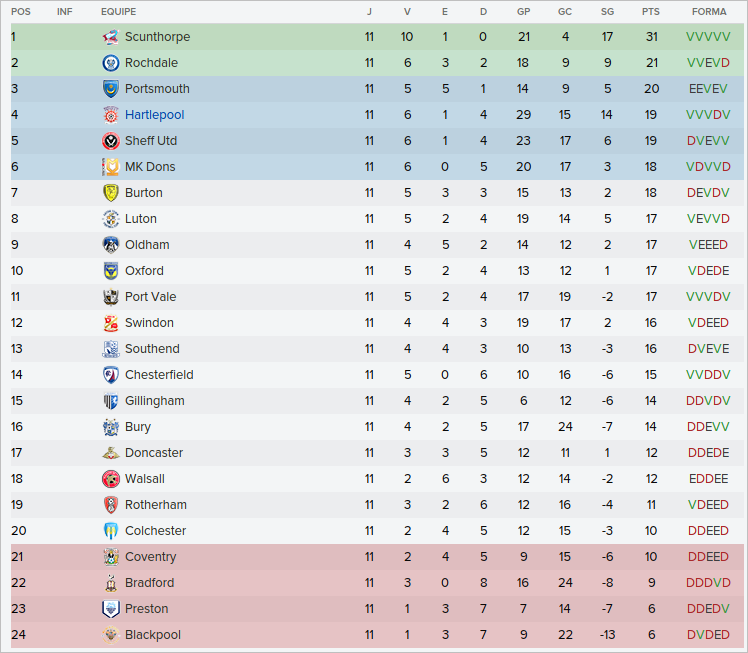The width and height of the screenshot is (748, 653).
Task: Click the Blackpool club badge
Action: pos(111,635)
